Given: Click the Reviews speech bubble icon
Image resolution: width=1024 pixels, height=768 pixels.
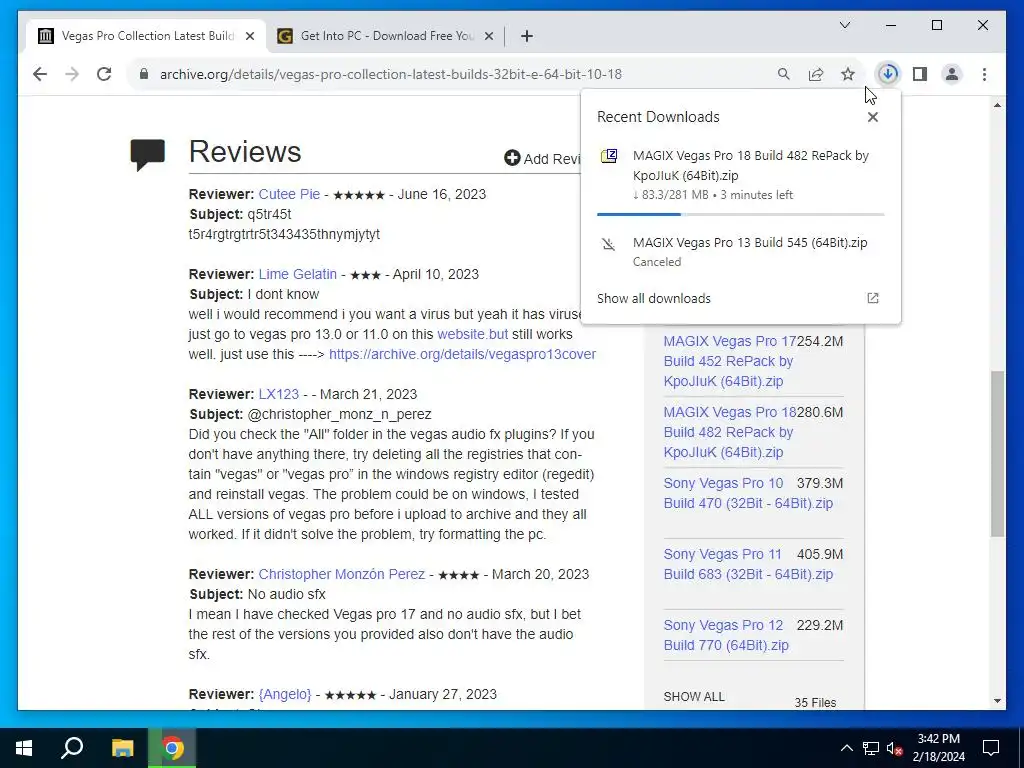Looking at the screenshot, I should (x=148, y=155).
